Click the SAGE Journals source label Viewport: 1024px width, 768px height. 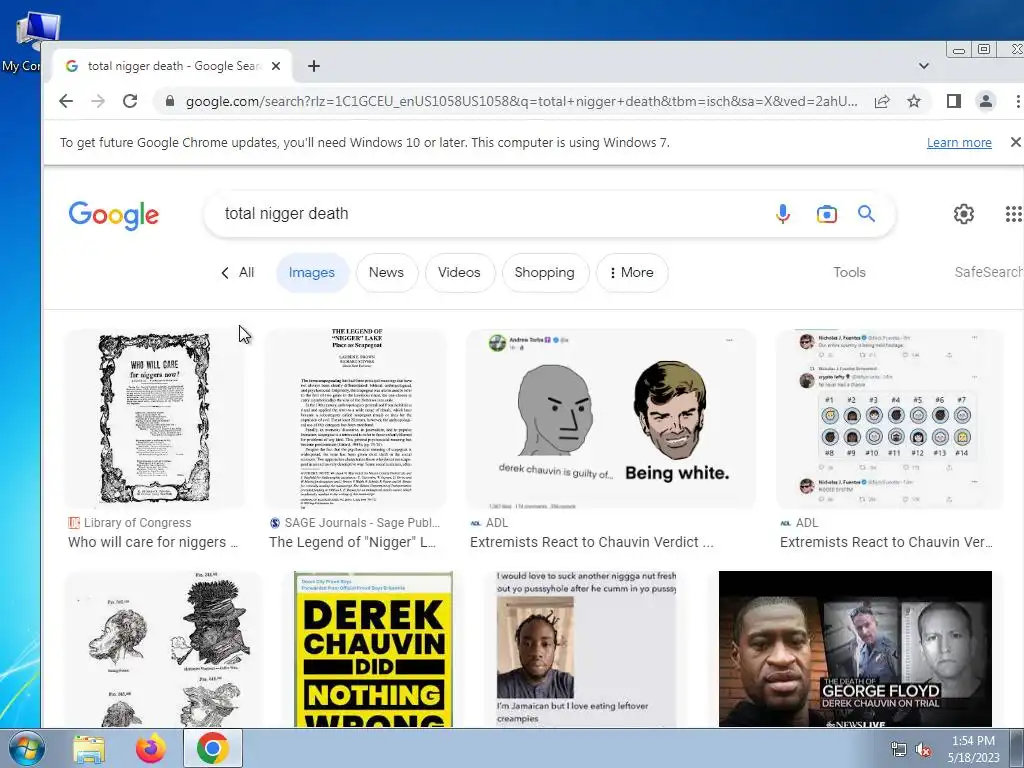click(362, 522)
